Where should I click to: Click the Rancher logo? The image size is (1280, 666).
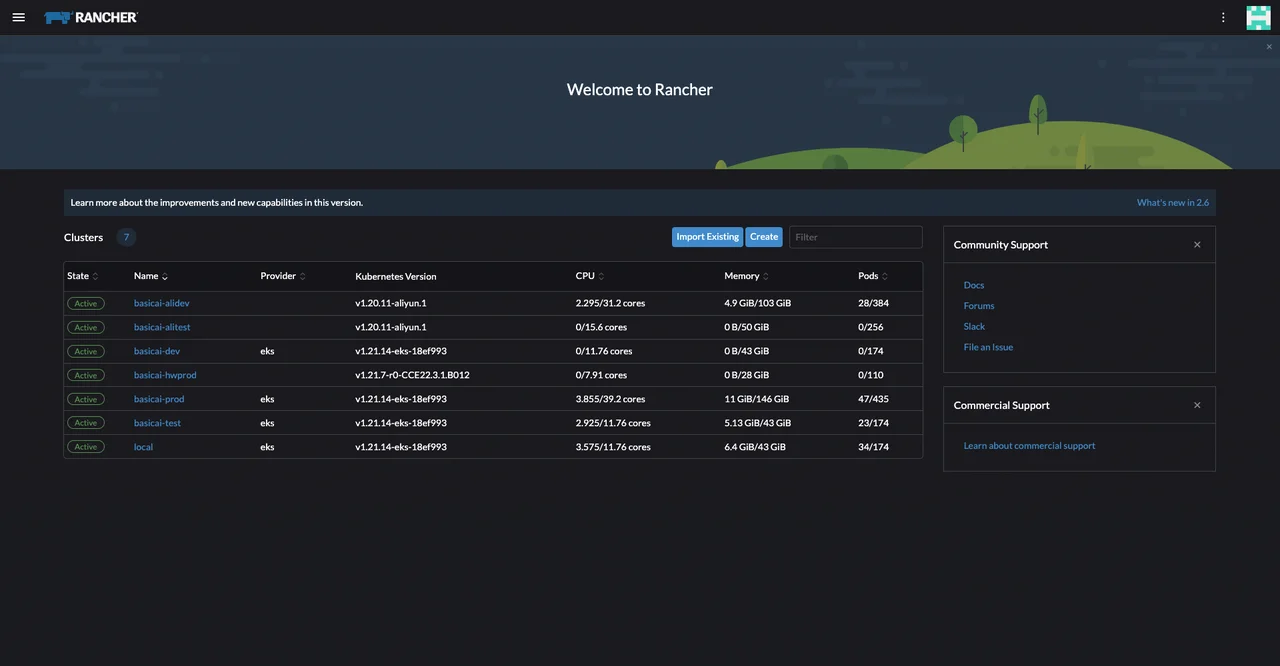click(91, 17)
